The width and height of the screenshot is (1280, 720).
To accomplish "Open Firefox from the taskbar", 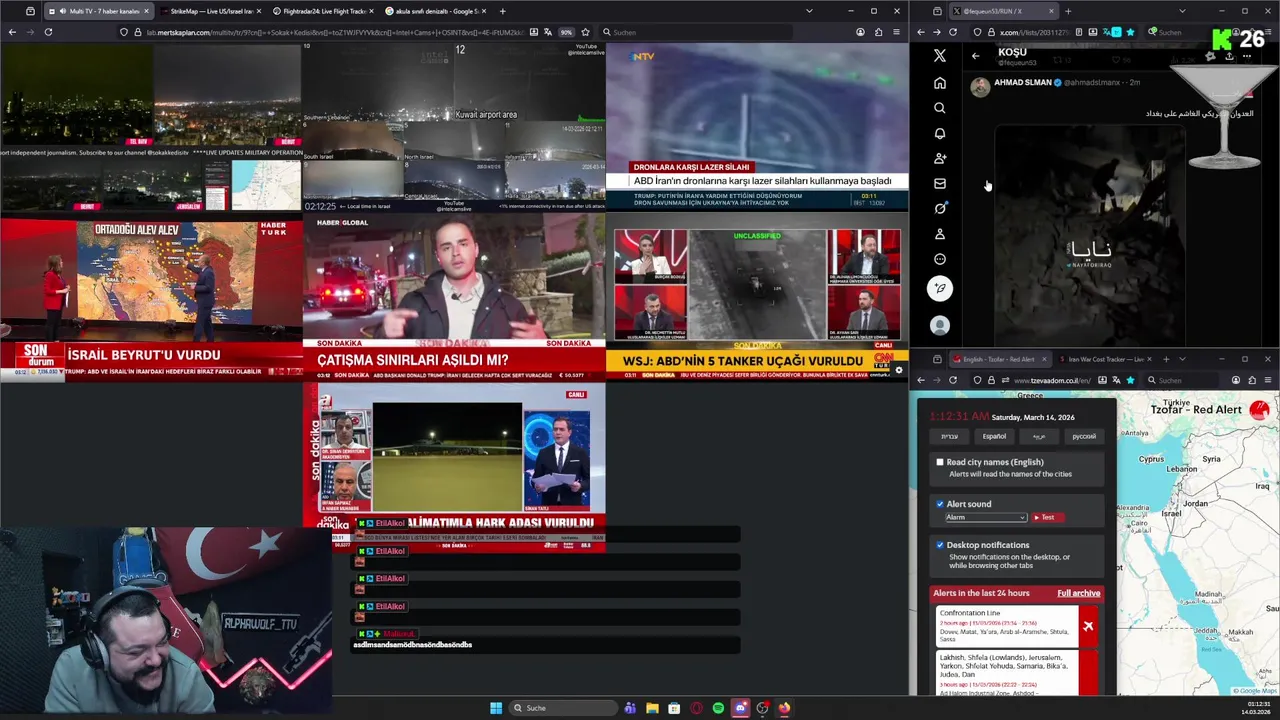I will [784, 708].
